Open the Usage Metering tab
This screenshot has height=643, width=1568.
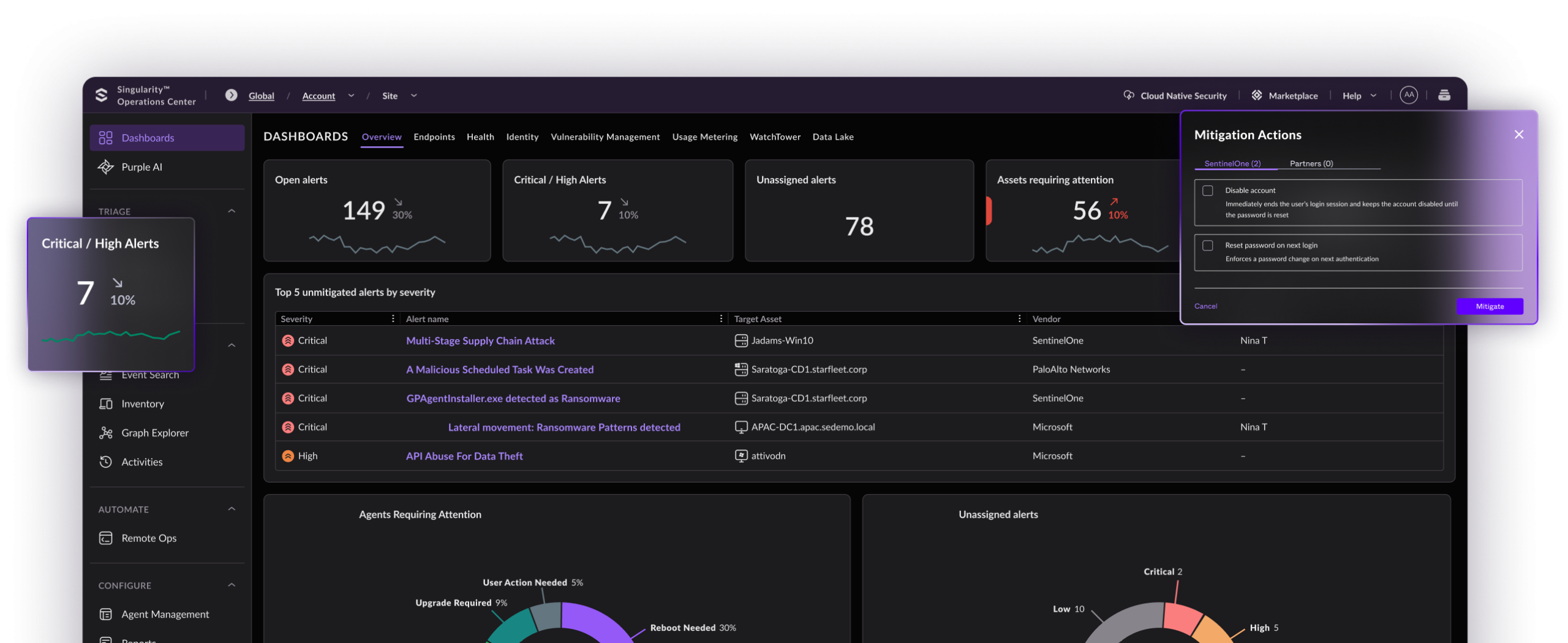coord(704,137)
